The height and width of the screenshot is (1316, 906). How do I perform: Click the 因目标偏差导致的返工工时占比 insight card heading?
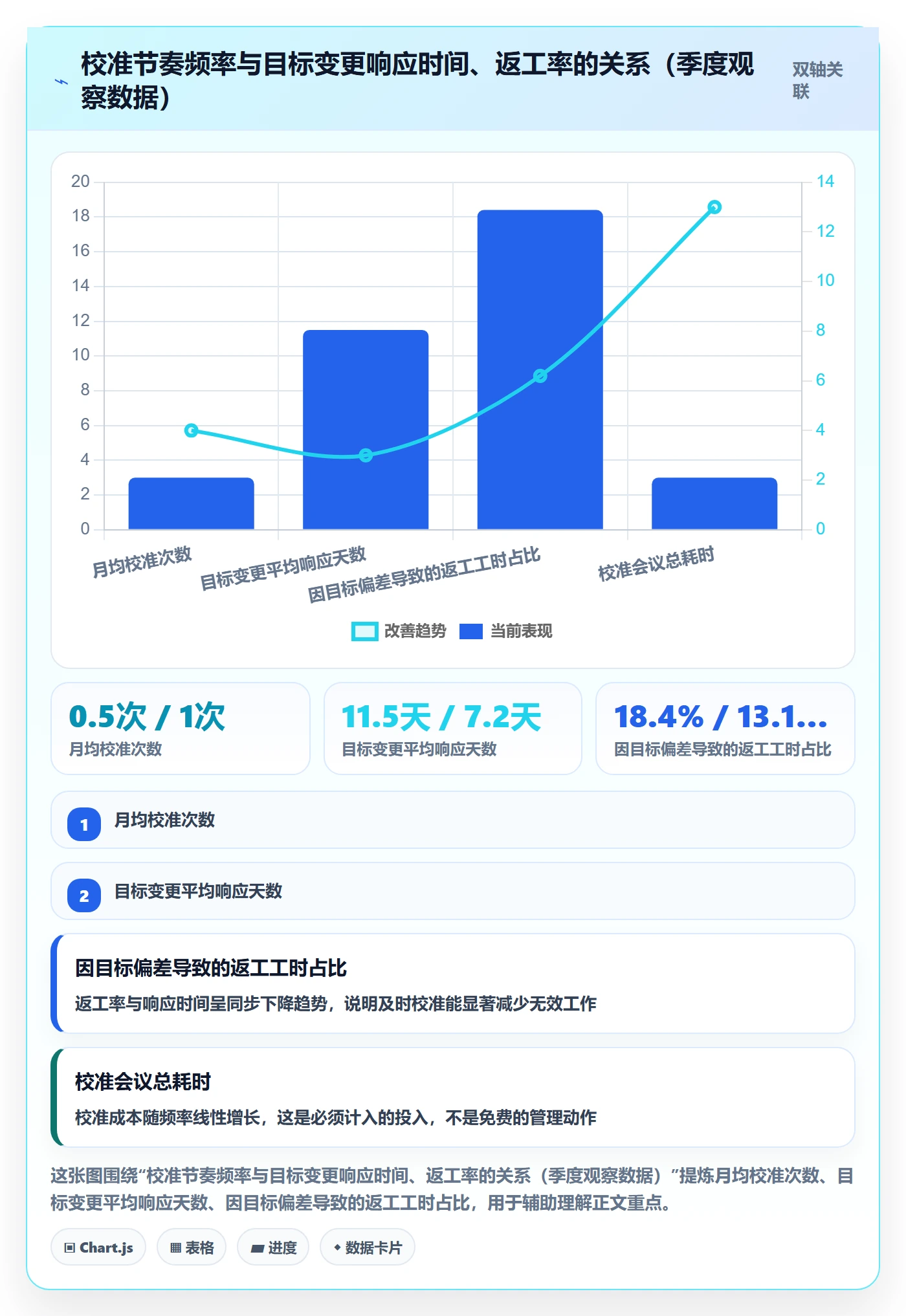point(211,968)
